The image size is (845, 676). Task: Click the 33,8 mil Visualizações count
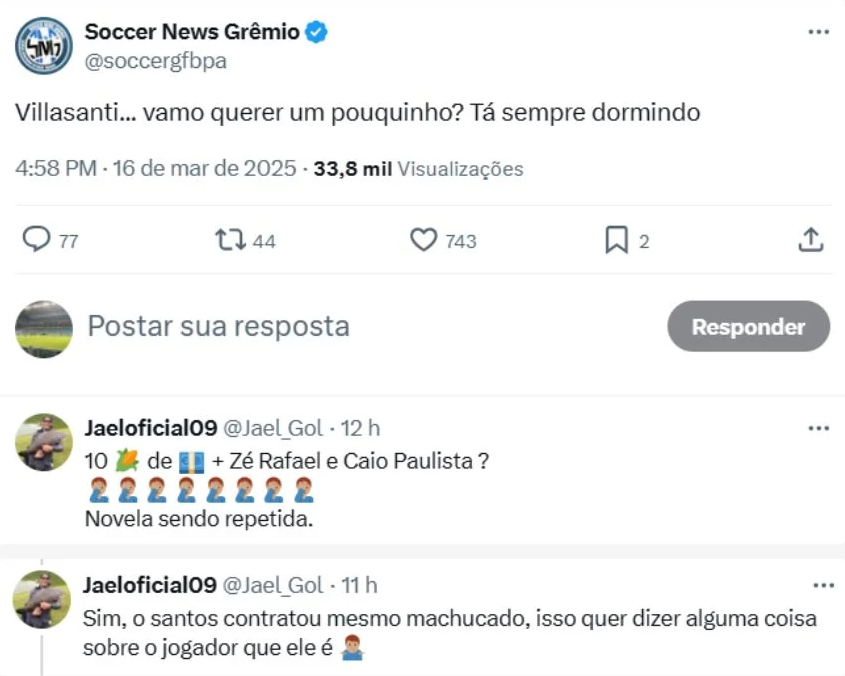pyautogui.click(x=418, y=169)
